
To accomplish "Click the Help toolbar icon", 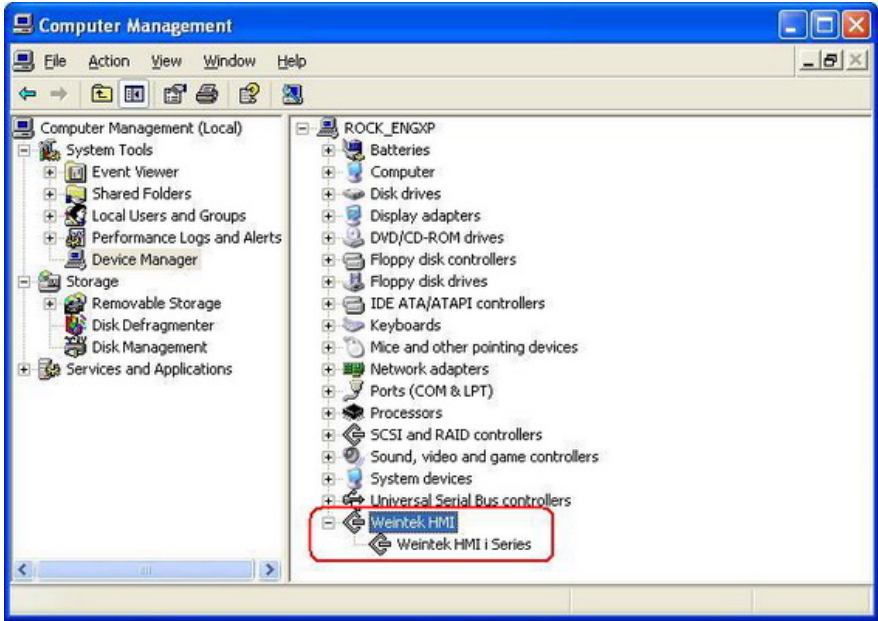I will click(249, 94).
